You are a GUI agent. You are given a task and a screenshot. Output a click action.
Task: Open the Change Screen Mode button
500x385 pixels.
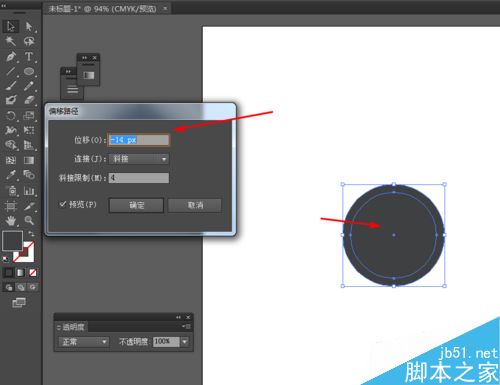click(x=19, y=303)
